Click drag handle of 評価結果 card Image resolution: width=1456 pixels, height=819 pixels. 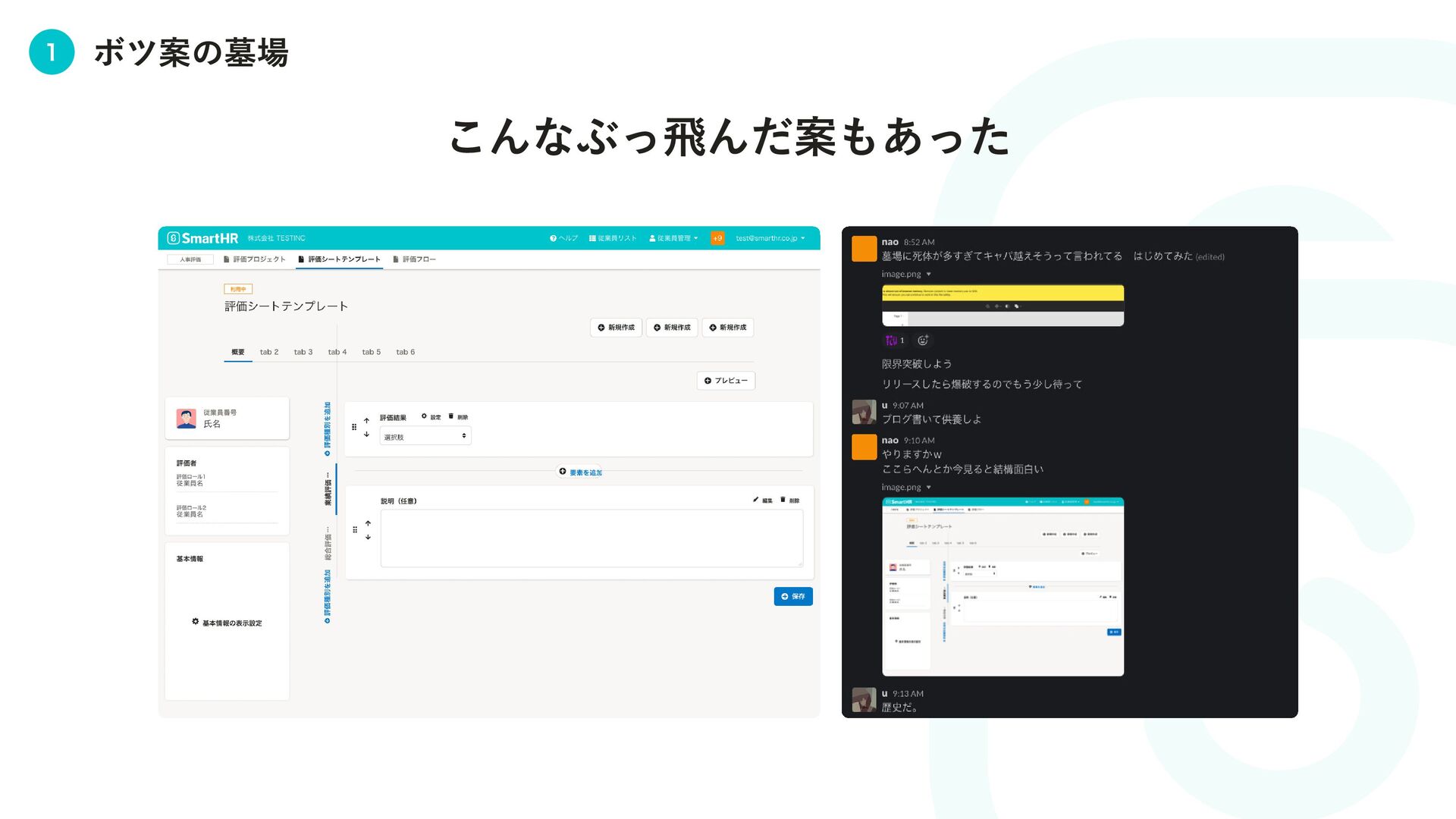point(354,427)
